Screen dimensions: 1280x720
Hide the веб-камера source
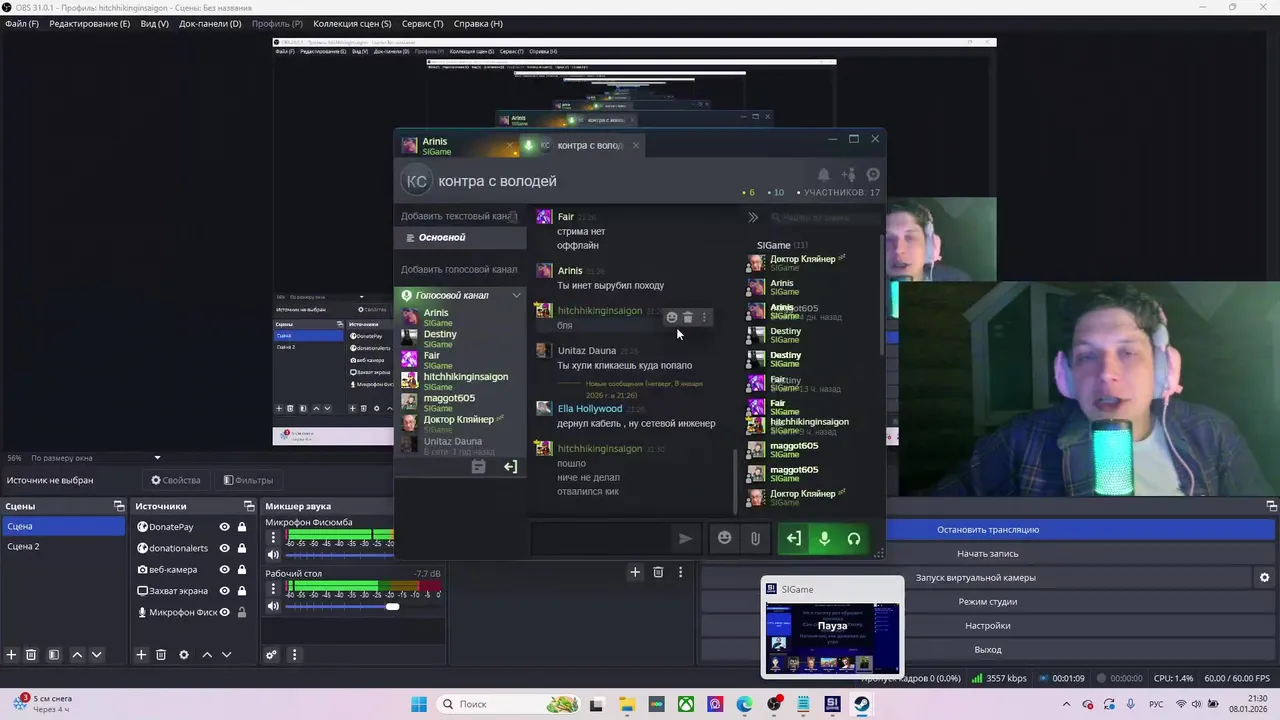pos(224,569)
